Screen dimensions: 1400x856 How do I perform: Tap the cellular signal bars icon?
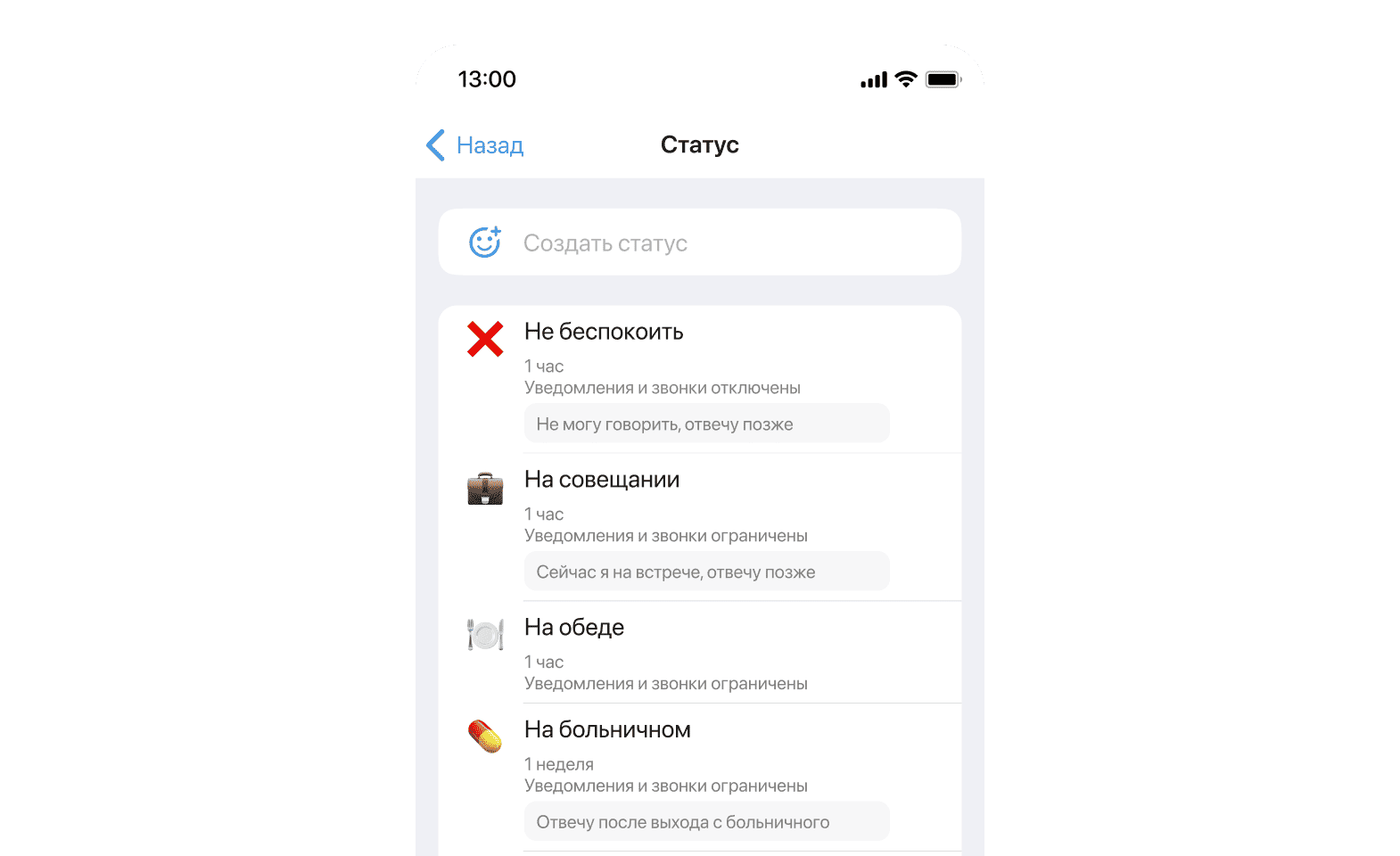click(x=874, y=80)
